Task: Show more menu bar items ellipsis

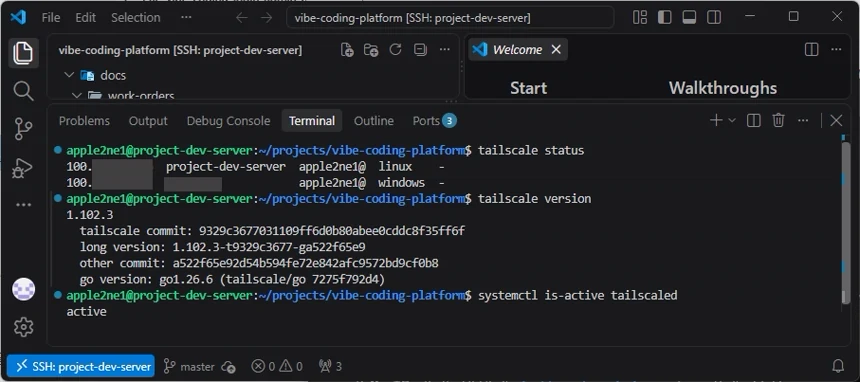Action: tap(186, 18)
